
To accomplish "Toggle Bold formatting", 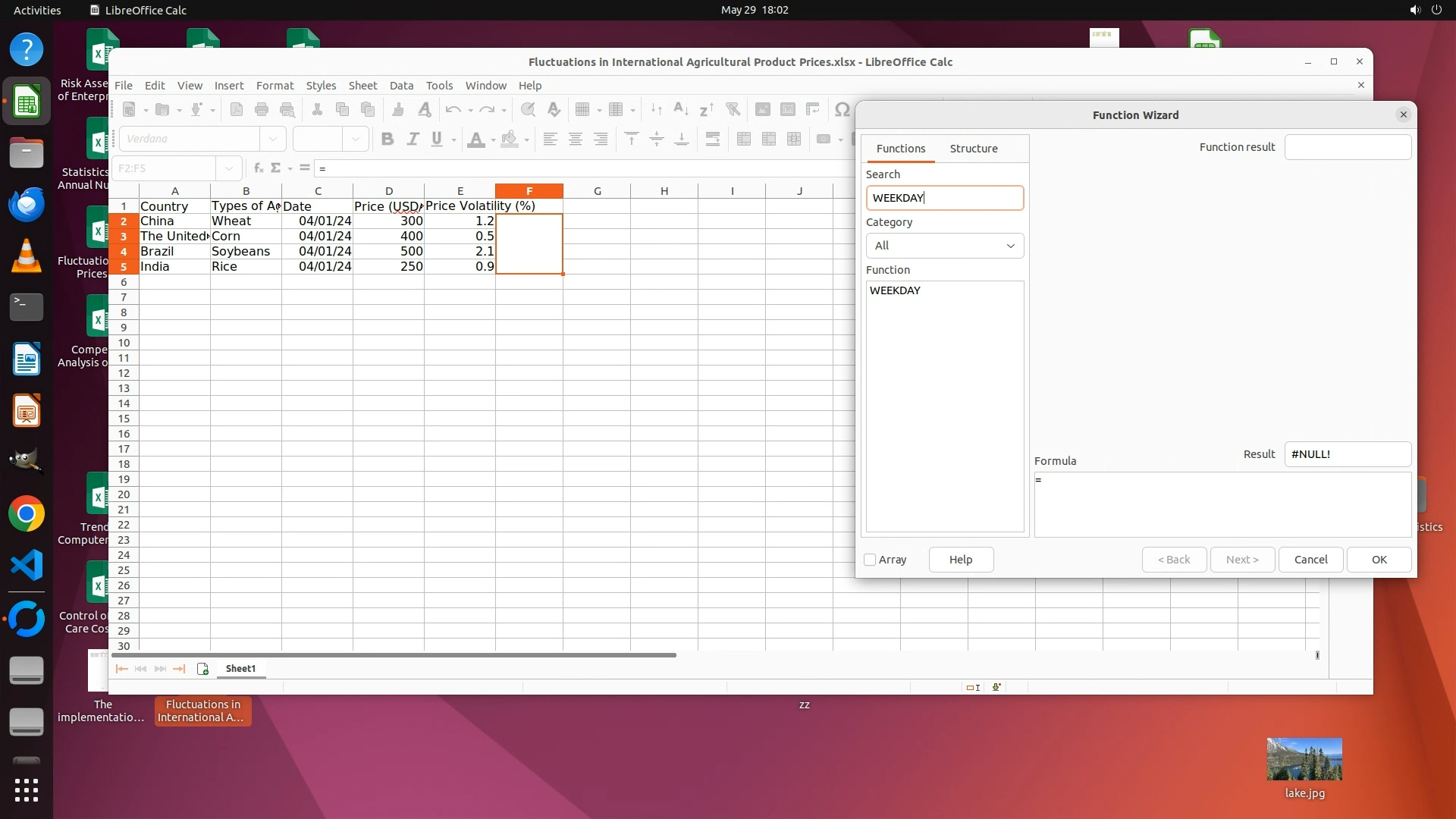I will [388, 140].
